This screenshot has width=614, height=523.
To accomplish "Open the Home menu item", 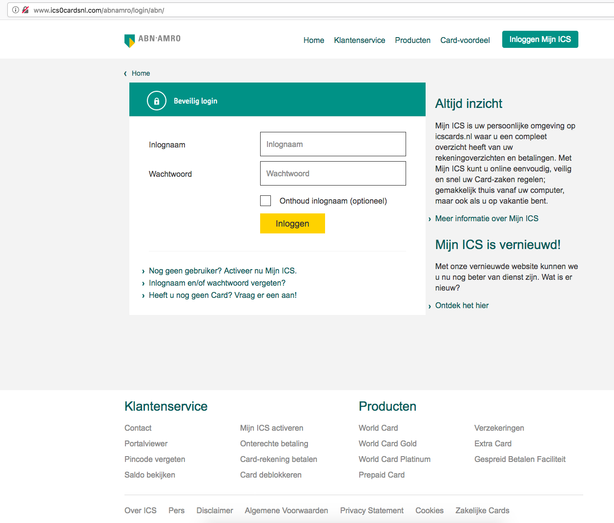I will [314, 40].
